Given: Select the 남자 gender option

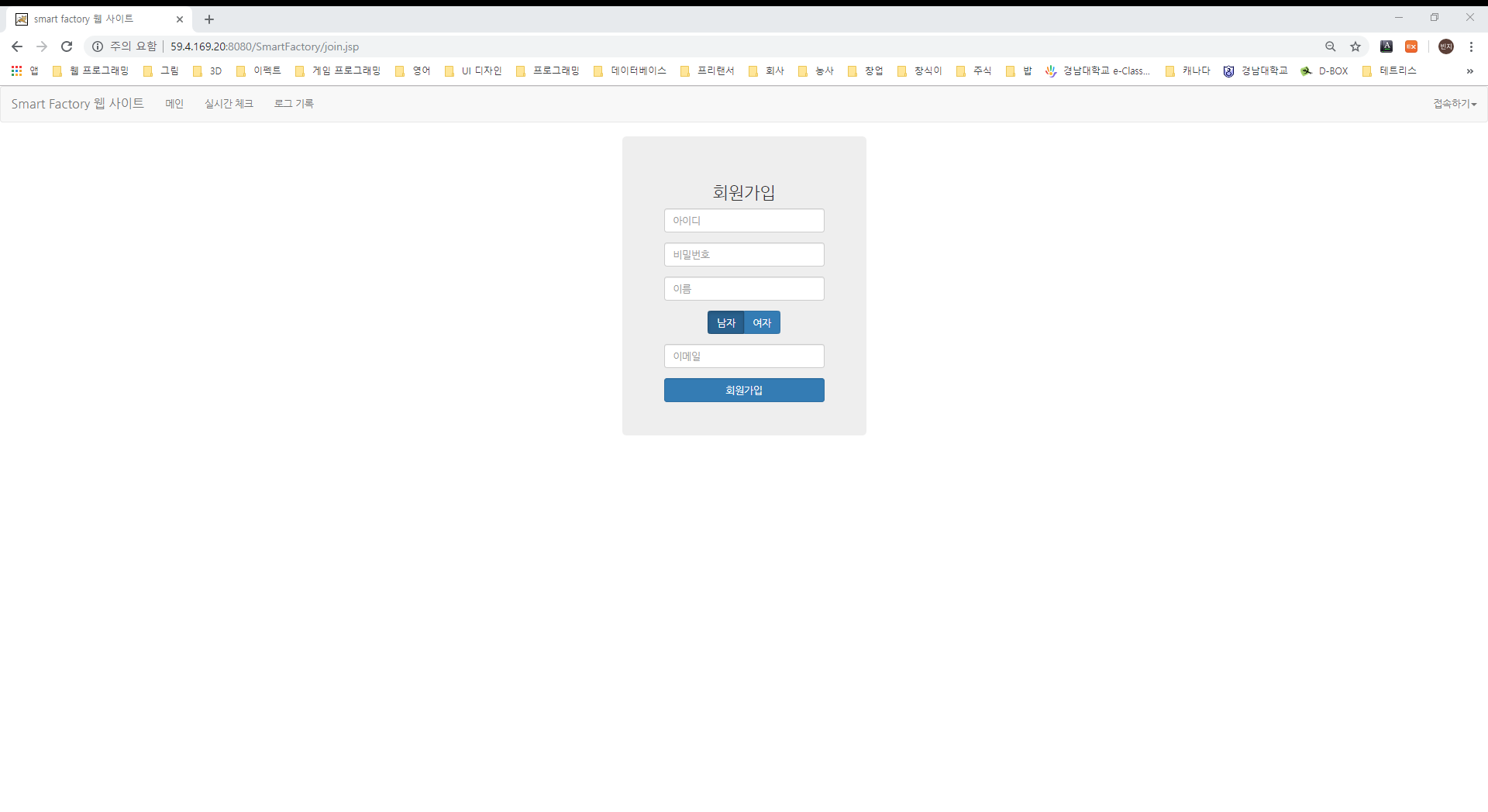Looking at the screenshot, I should click(x=725, y=322).
